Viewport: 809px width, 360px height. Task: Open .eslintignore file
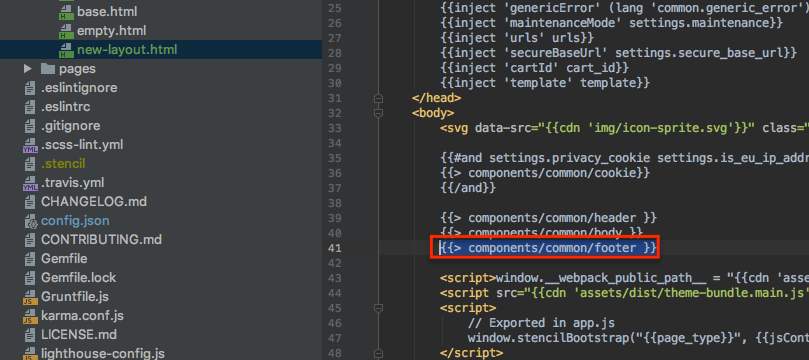79,88
